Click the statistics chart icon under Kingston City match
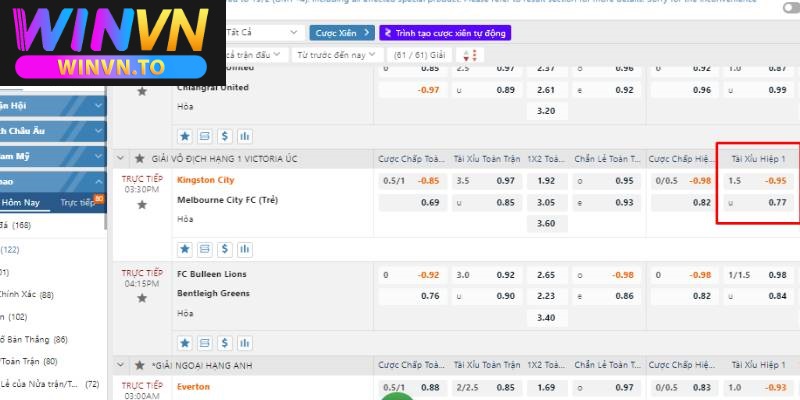The height and width of the screenshot is (400, 800). 245,248
